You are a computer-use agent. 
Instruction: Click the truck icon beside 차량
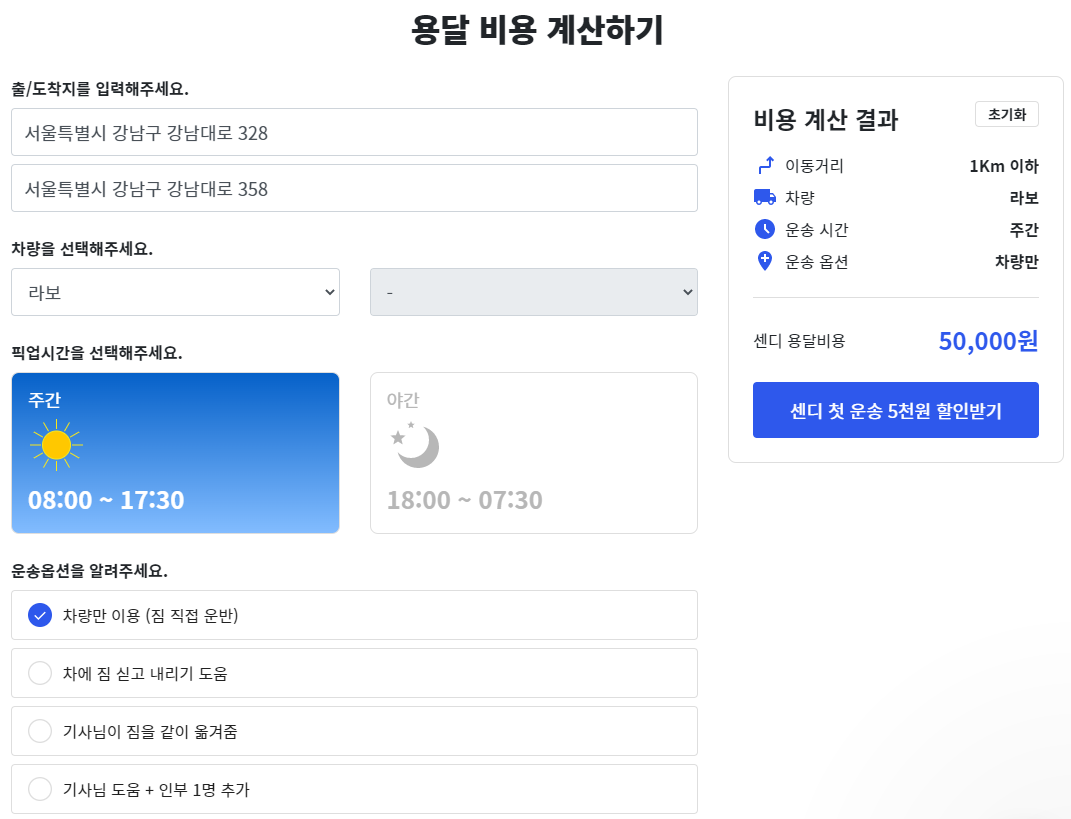765,197
